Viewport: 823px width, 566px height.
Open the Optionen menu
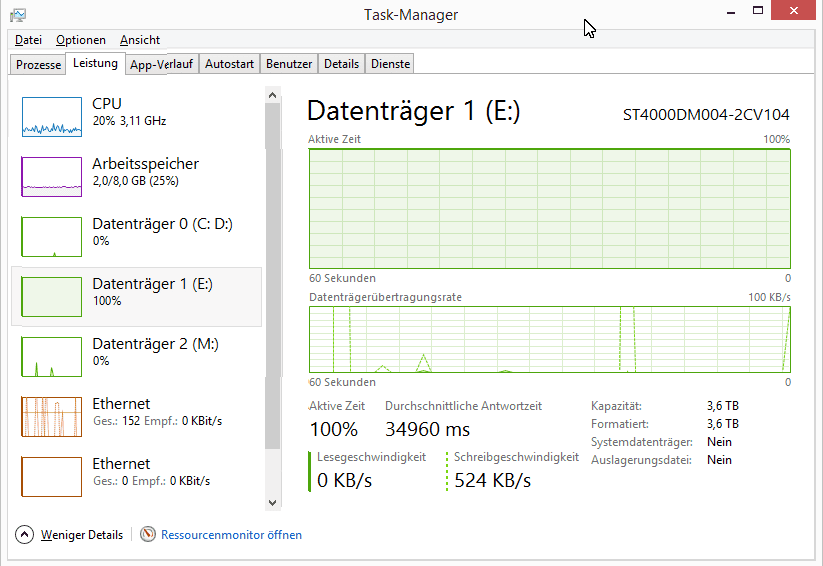[x=81, y=40]
